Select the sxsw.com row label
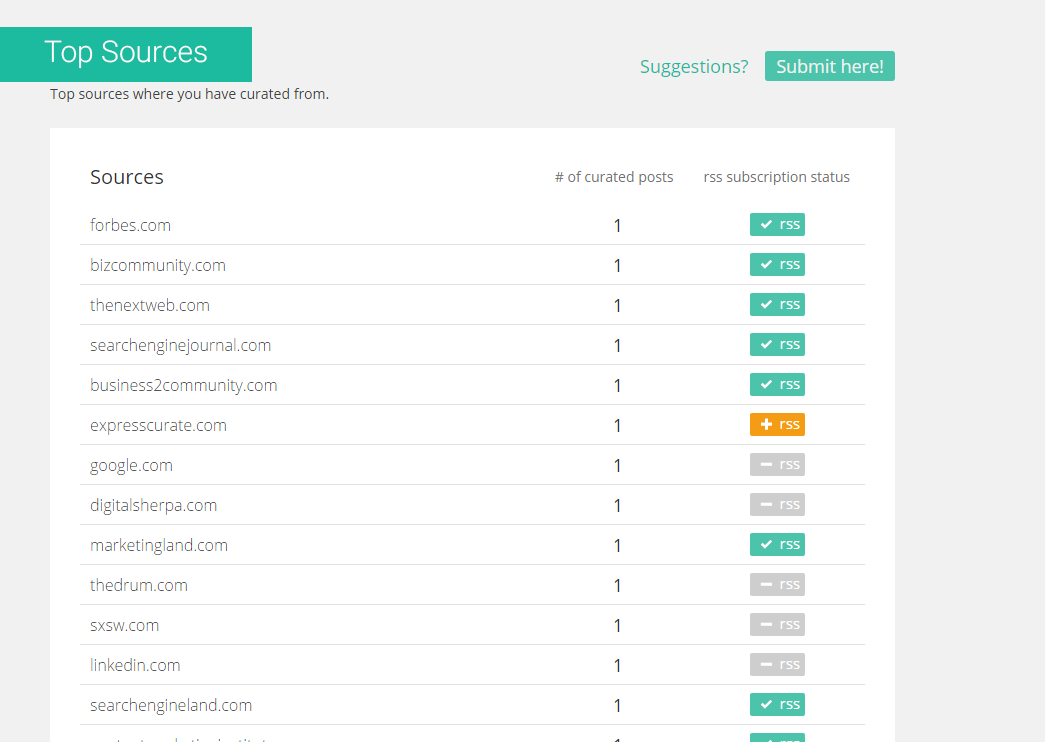The image size is (1045, 742). click(125, 625)
